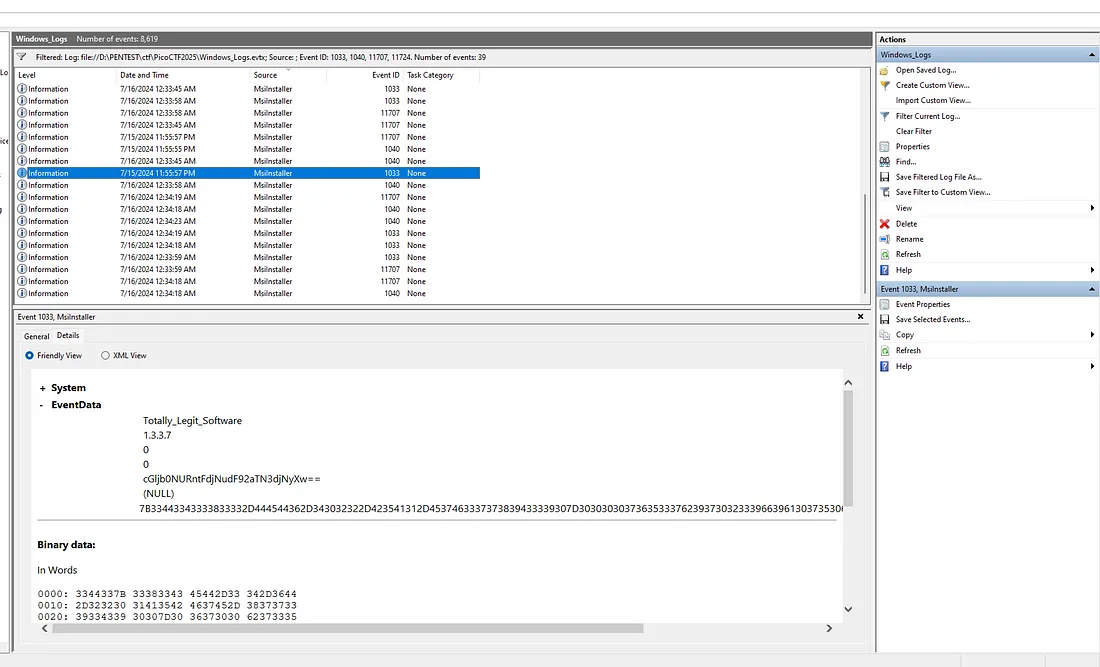Click the details pane scroll up arrow
The image size is (1100, 667).
pos(847,382)
